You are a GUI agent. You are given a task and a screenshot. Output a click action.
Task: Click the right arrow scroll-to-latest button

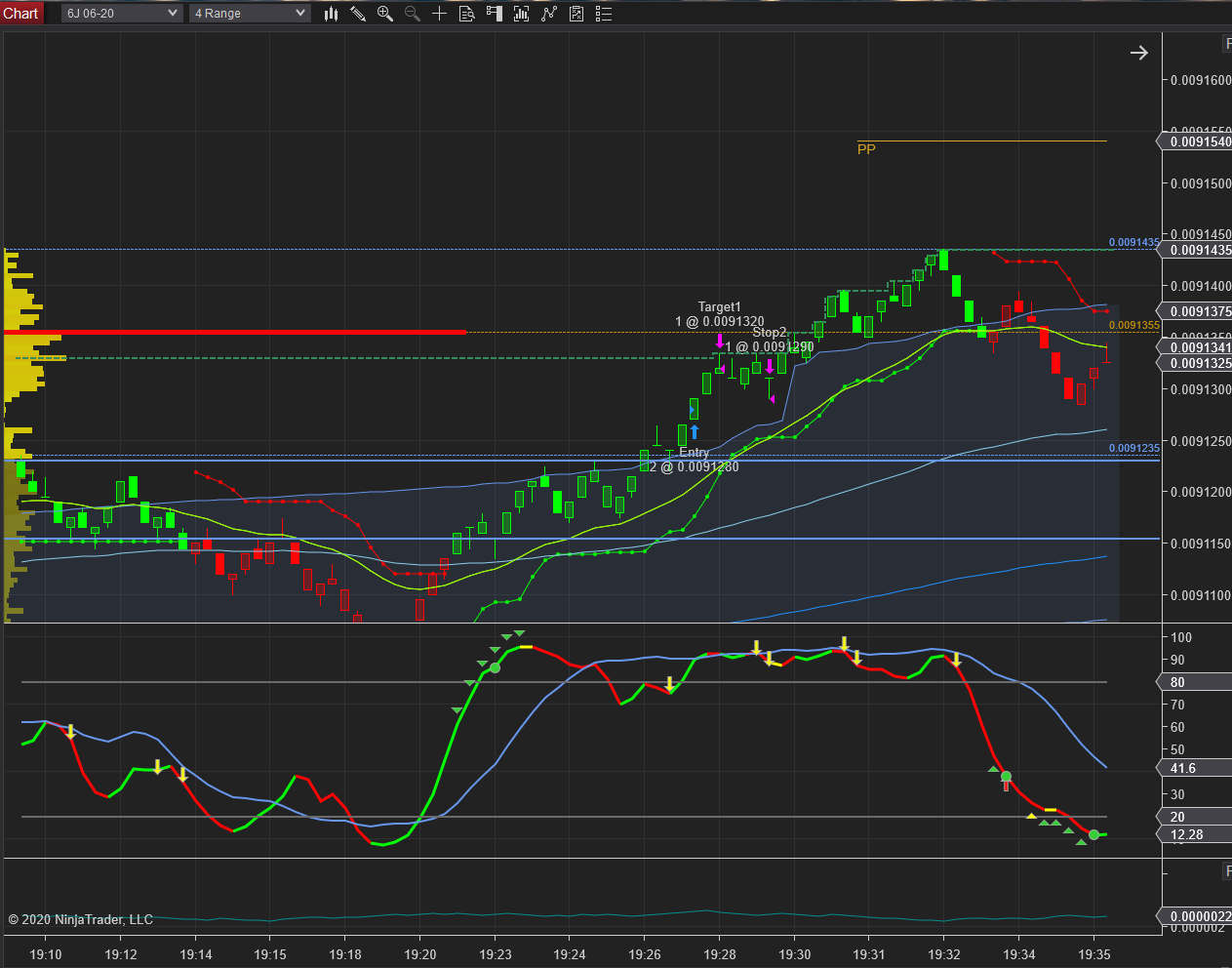(x=1139, y=53)
